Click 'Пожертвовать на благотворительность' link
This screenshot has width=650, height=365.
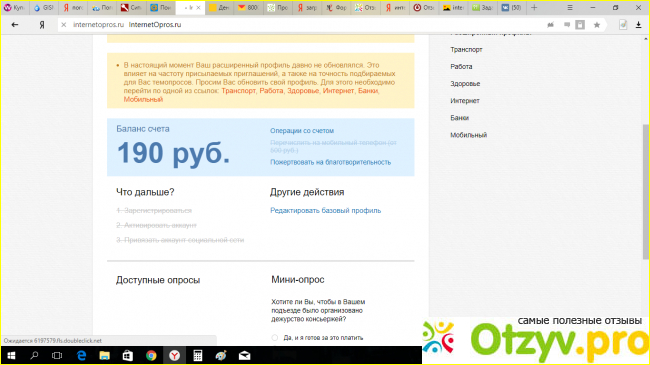pos(330,162)
